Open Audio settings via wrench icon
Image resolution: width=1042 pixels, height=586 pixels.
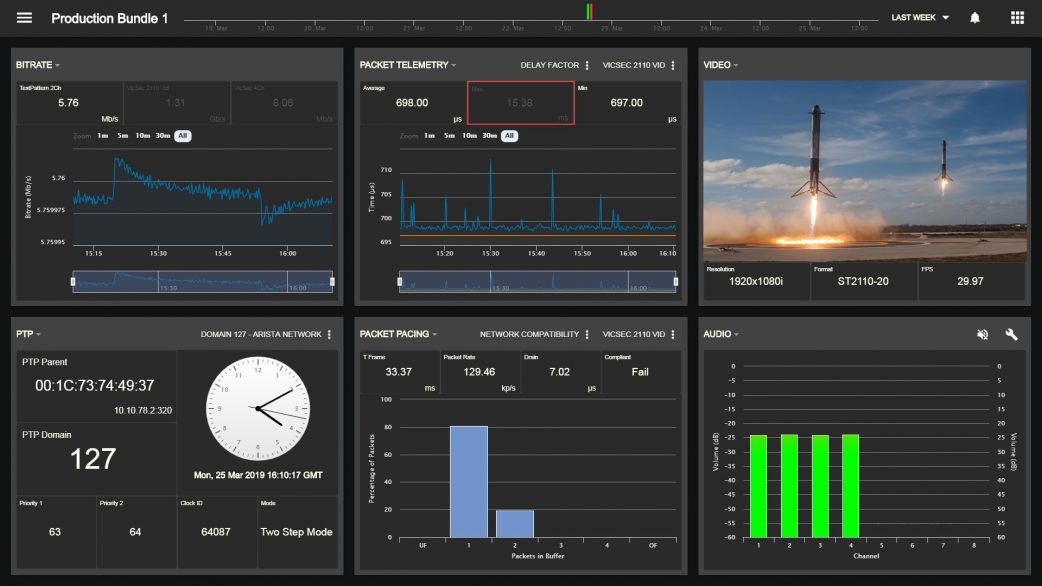(1011, 334)
